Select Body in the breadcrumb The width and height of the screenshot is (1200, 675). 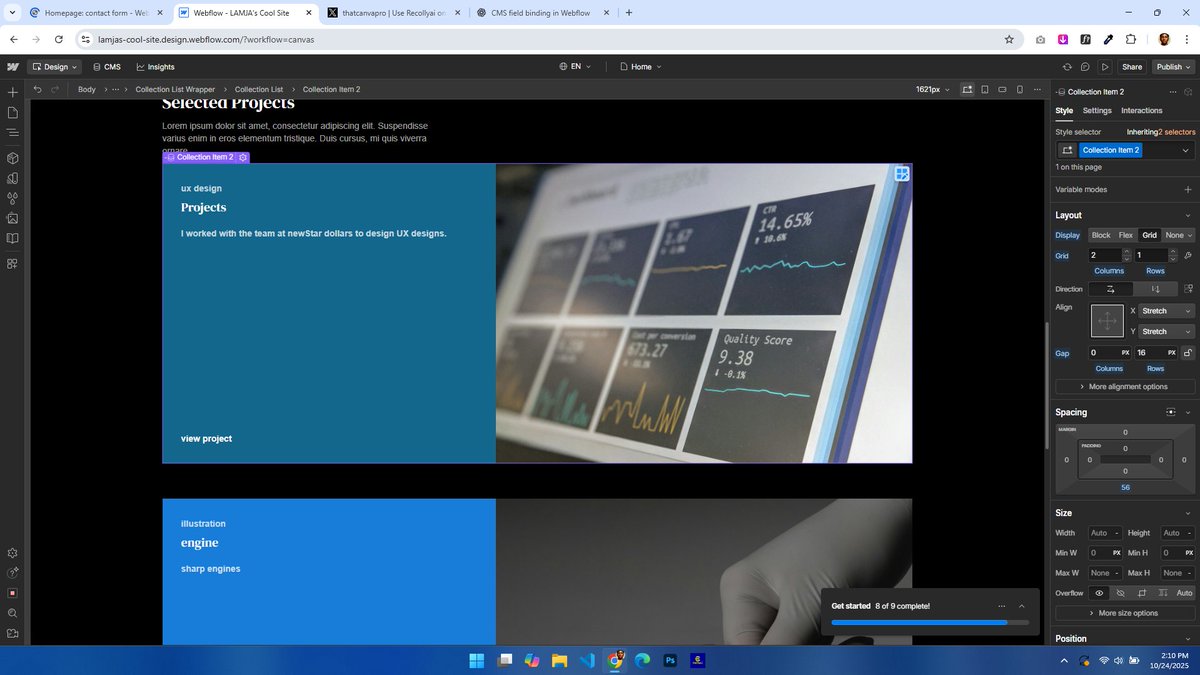[87, 89]
